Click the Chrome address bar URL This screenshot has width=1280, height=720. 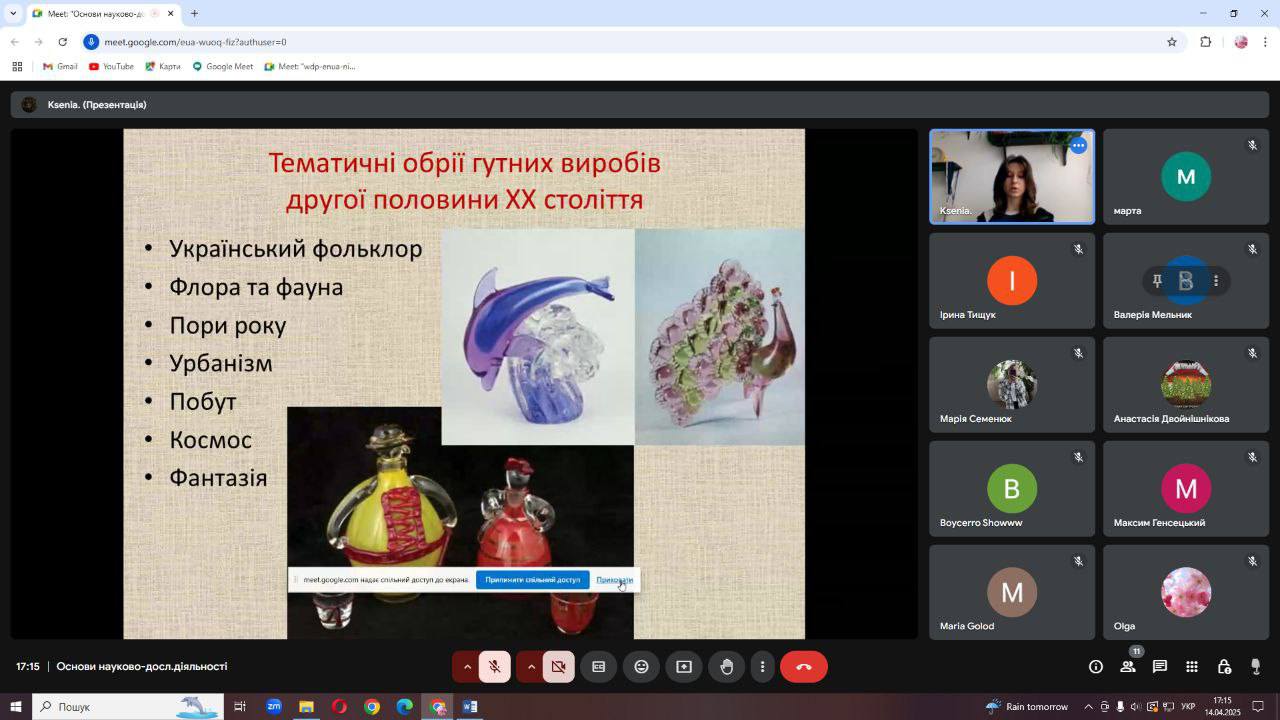tap(195, 42)
